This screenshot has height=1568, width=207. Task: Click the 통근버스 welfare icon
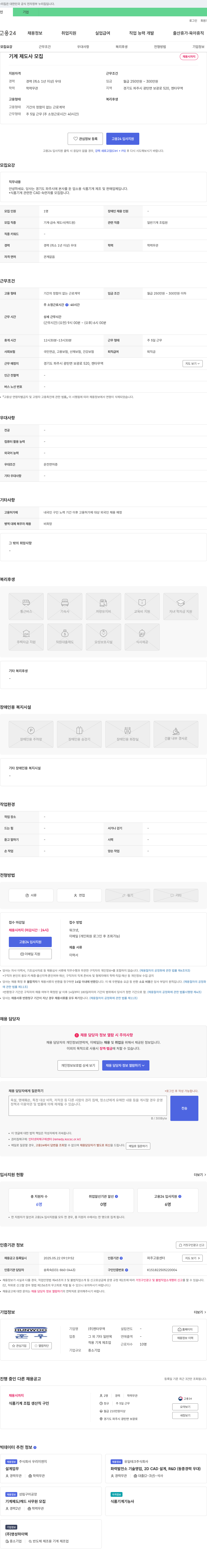tap(26, 606)
